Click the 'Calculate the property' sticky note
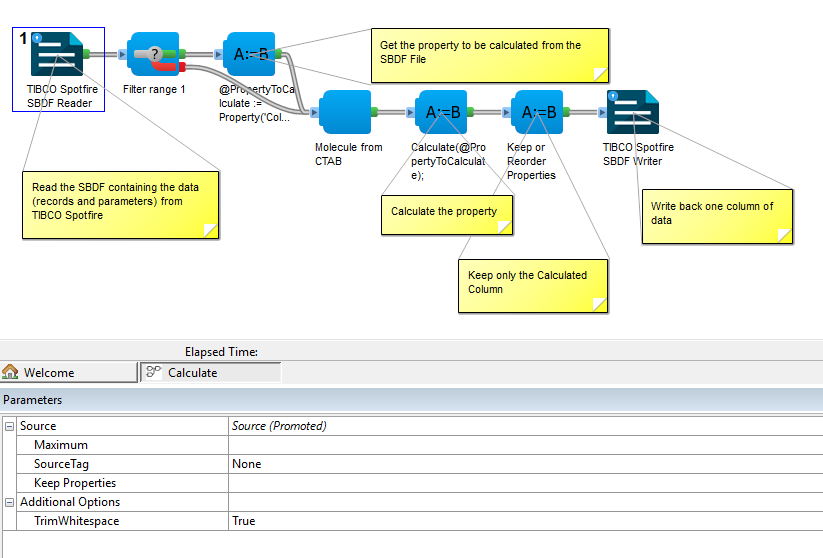 tap(447, 215)
